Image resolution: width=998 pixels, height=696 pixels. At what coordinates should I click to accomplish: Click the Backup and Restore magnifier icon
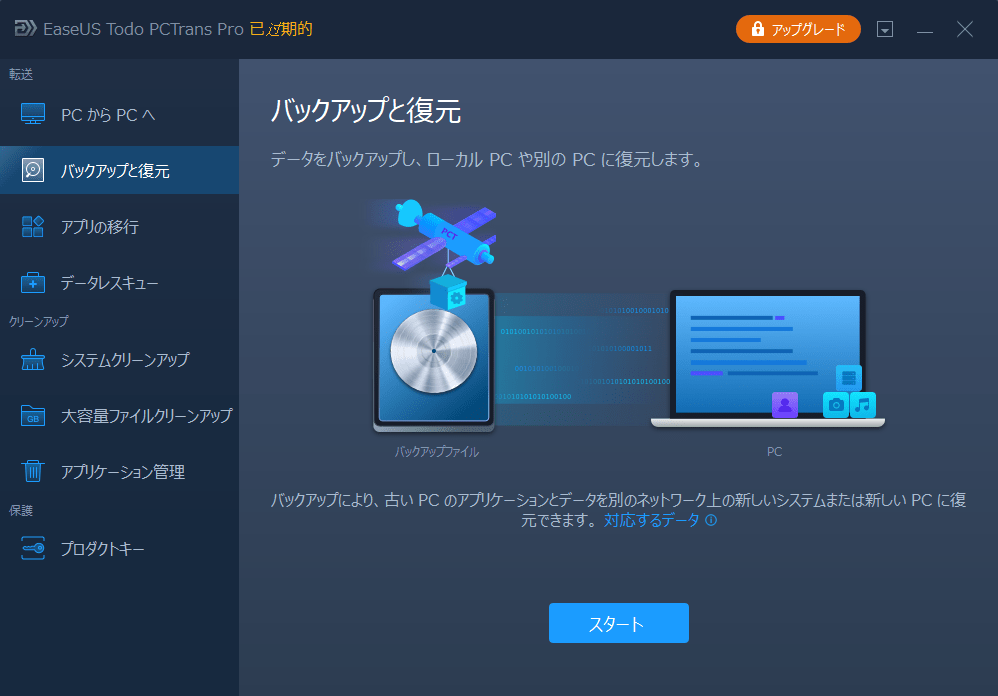[33, 169]
